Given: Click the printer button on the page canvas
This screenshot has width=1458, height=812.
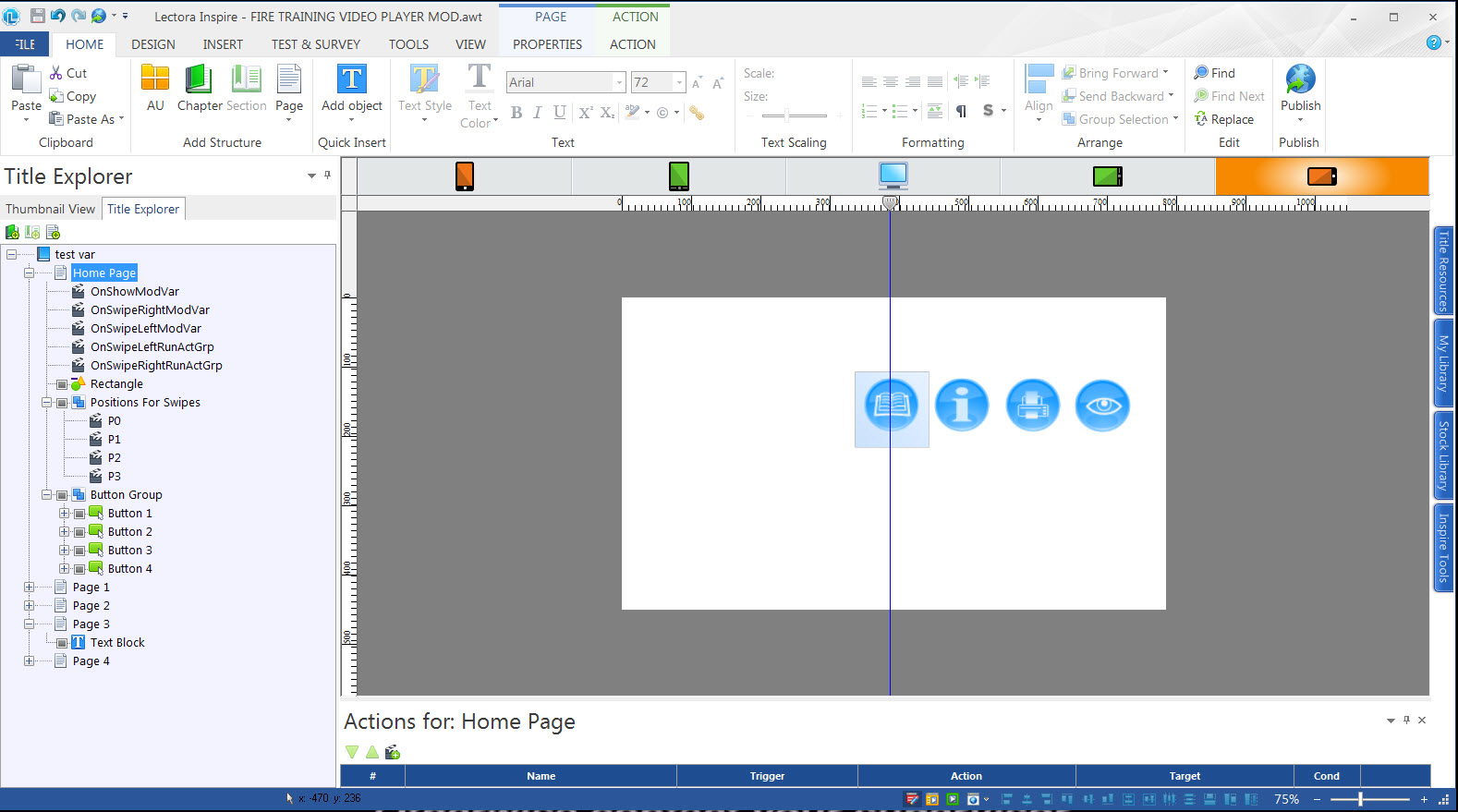Looking at the screenshot, I should click(1032, 406).
